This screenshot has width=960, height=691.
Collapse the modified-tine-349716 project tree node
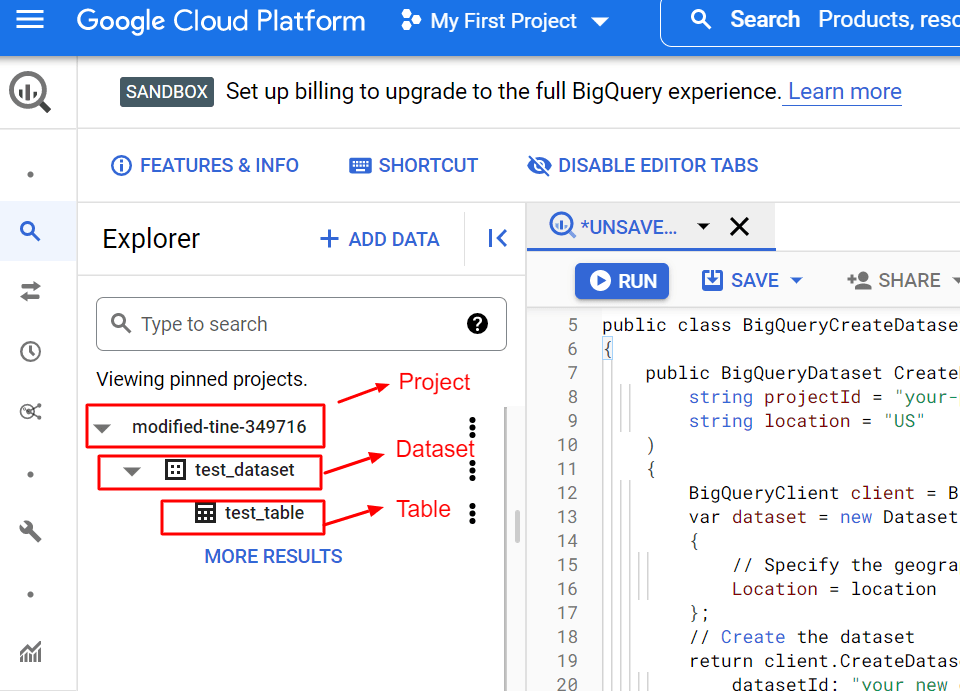coord(102,427)
